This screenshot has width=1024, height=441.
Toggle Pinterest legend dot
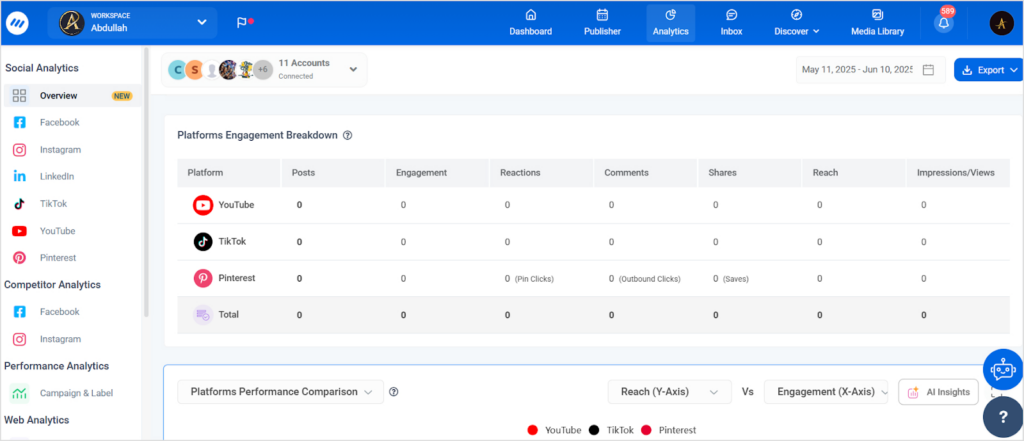(647, 430)
